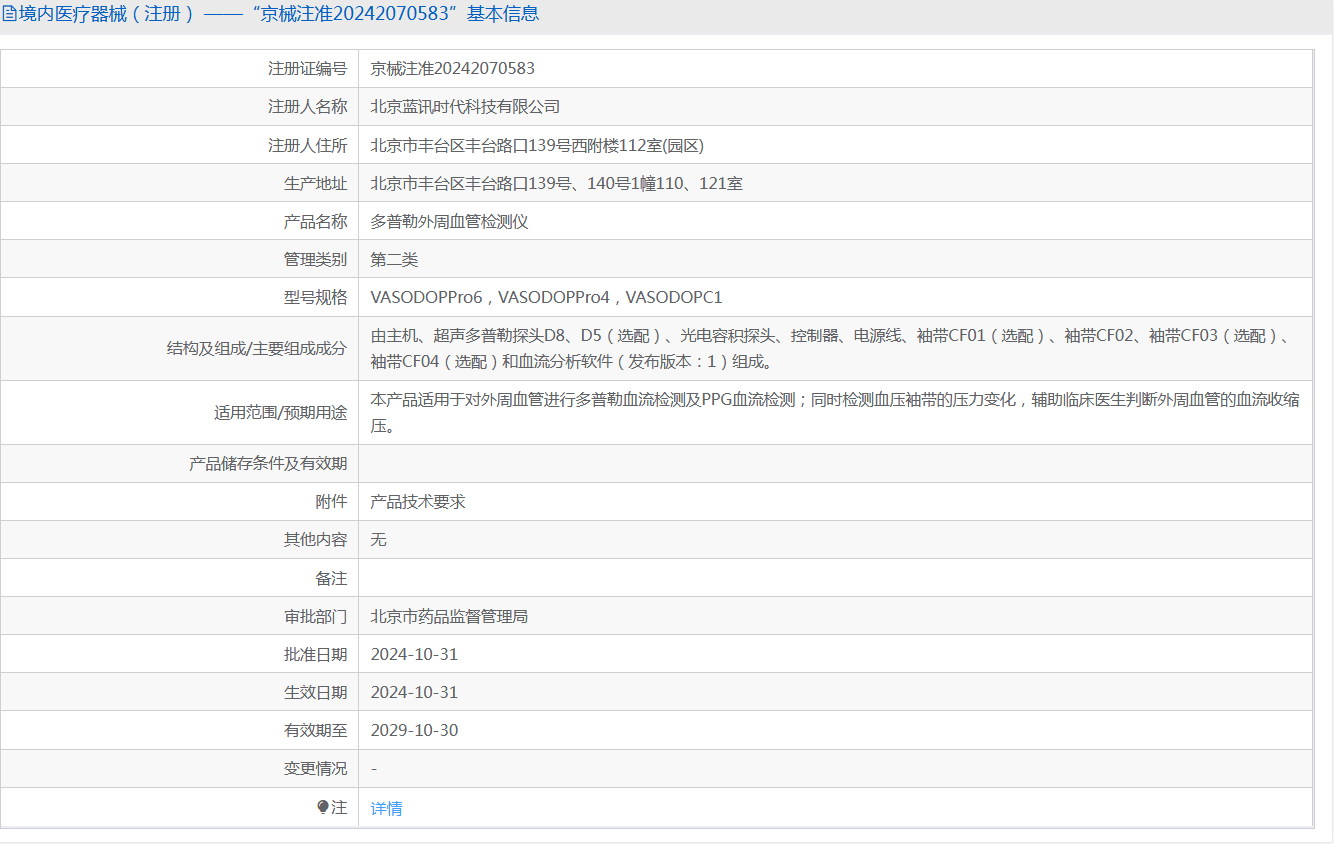
Task: Click the 产品名称 row label
Action: (315, 221)
